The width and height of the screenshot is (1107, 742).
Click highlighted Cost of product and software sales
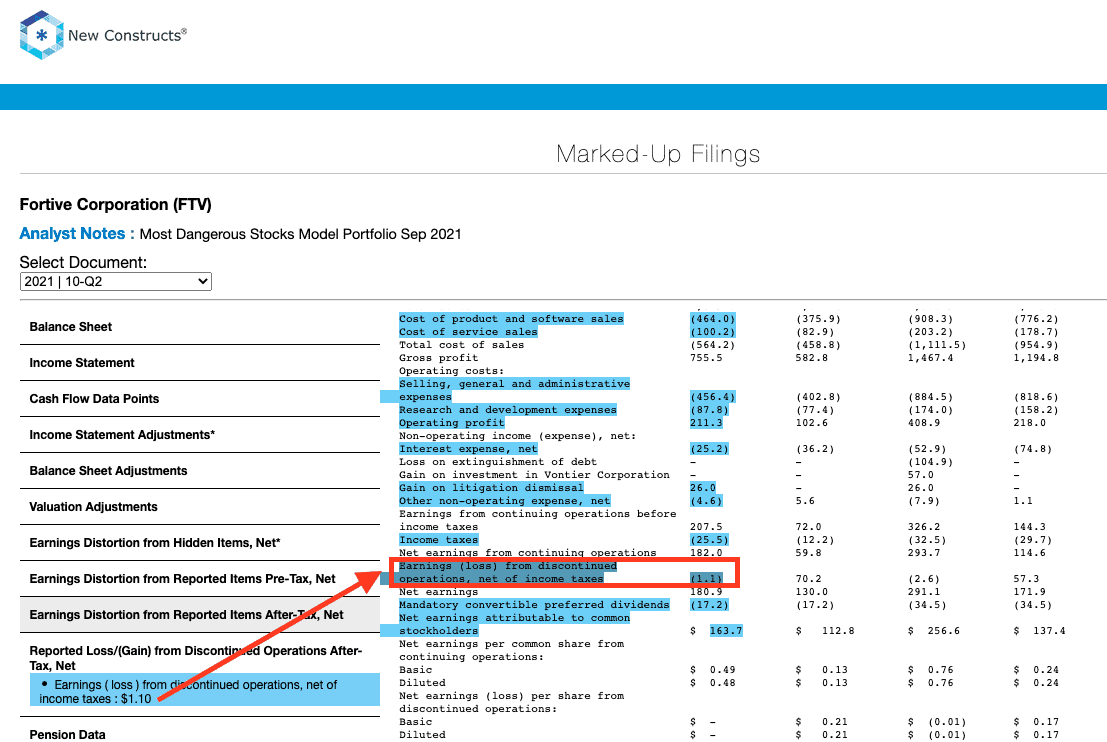coord(511,319)
